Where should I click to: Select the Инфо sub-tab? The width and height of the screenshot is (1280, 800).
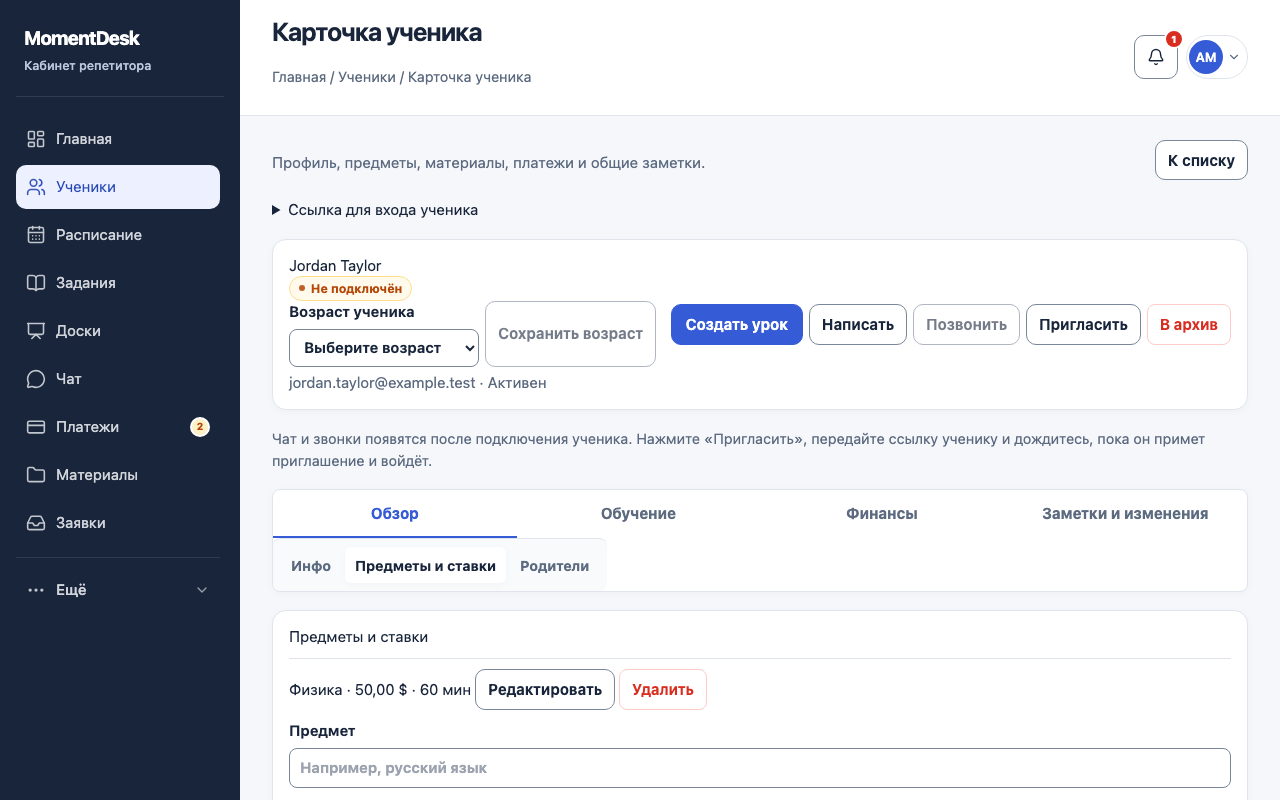[311, 566]
